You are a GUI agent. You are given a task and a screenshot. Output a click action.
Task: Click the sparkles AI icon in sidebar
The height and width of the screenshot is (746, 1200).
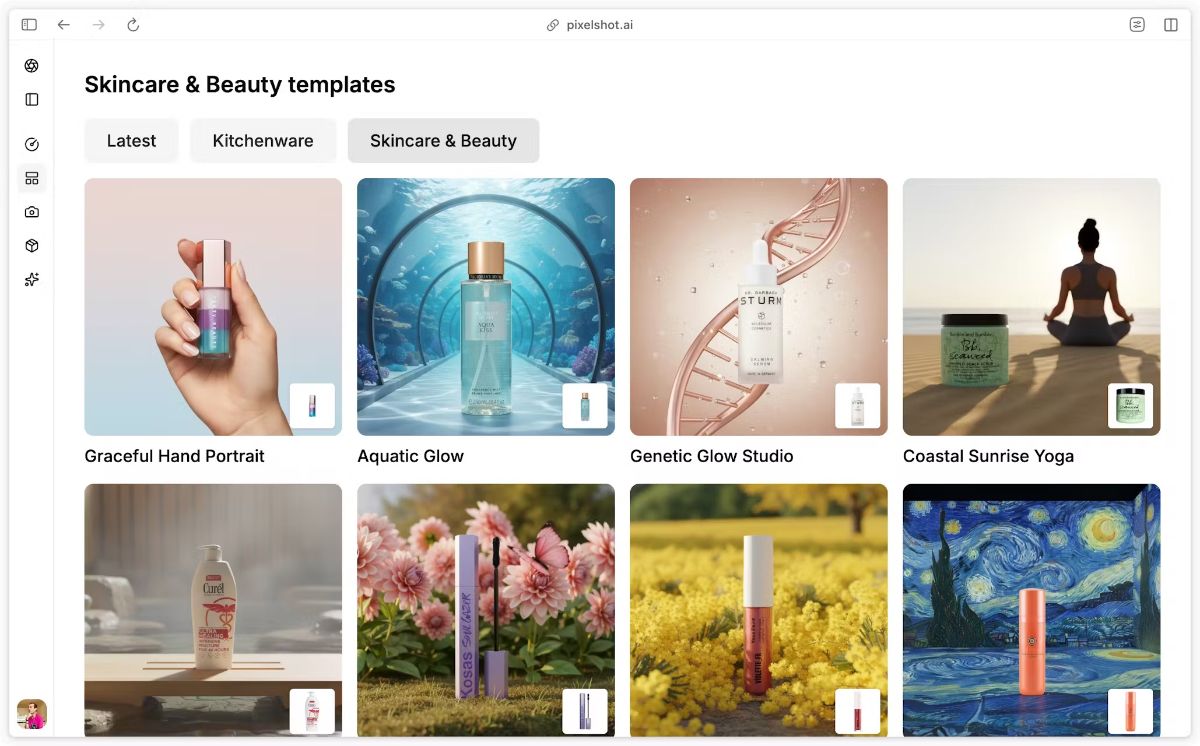tap(31, 280)
